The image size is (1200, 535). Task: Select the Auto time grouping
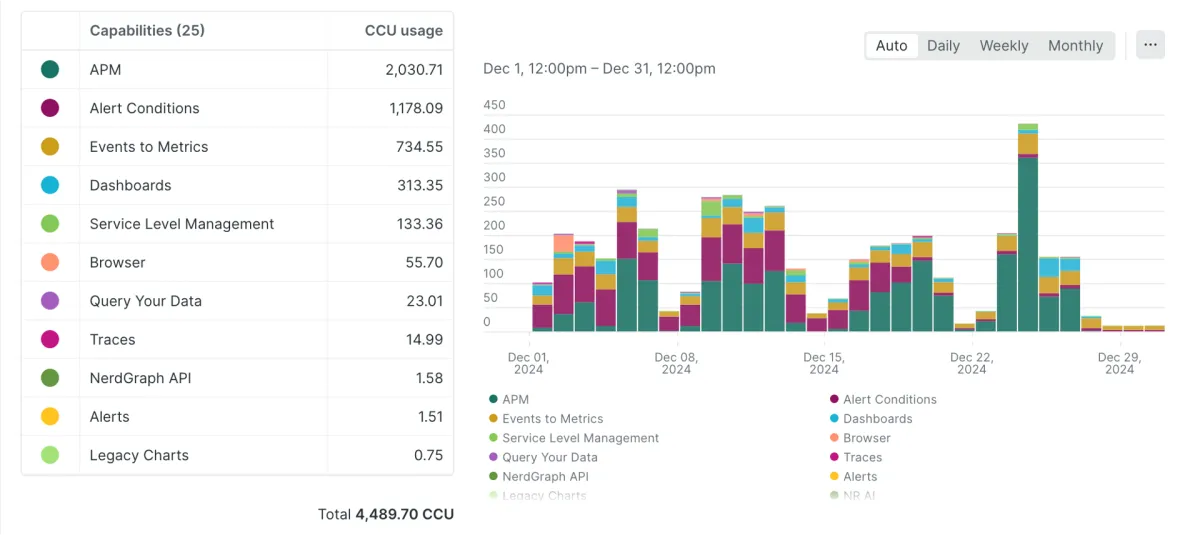coord(891,46)
